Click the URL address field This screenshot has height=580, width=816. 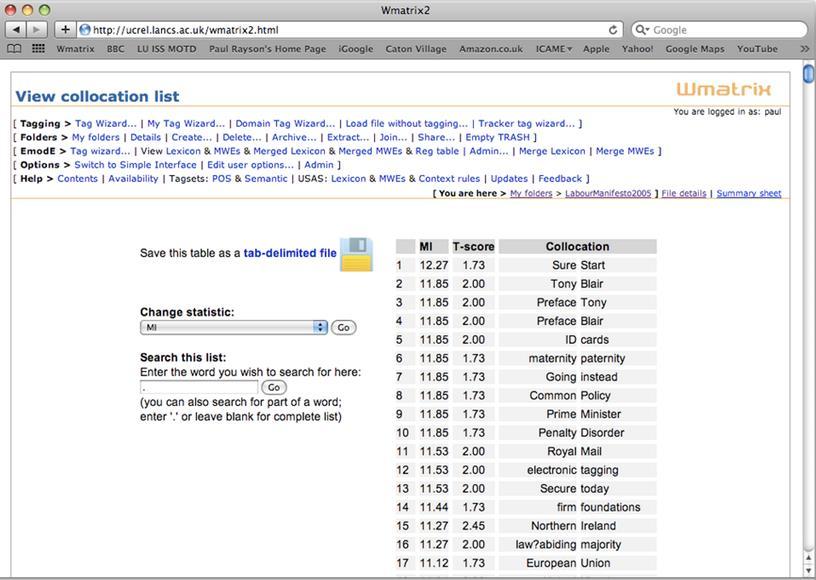click(x=349, y=30)
